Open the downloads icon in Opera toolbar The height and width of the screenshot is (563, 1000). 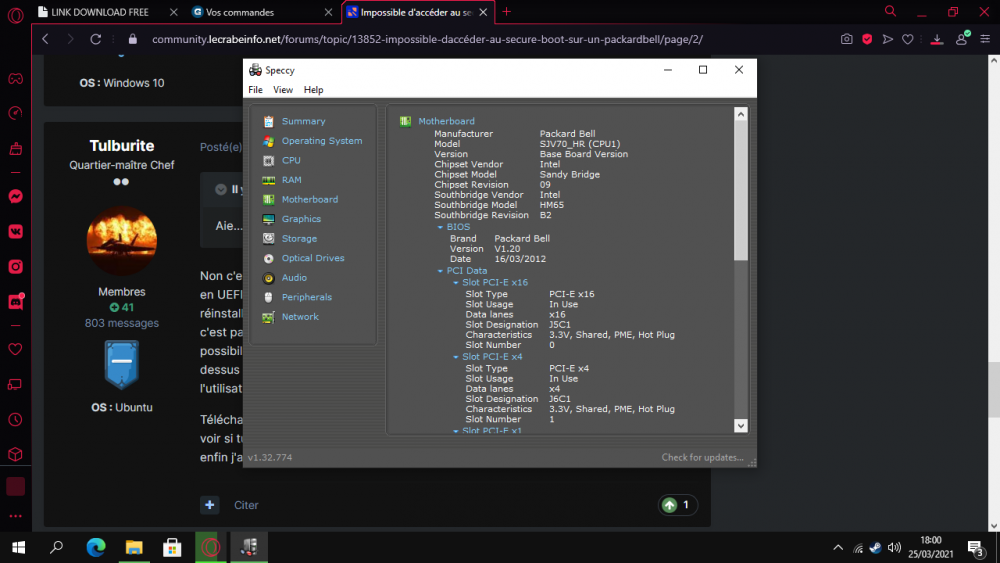tap(937, 40)
